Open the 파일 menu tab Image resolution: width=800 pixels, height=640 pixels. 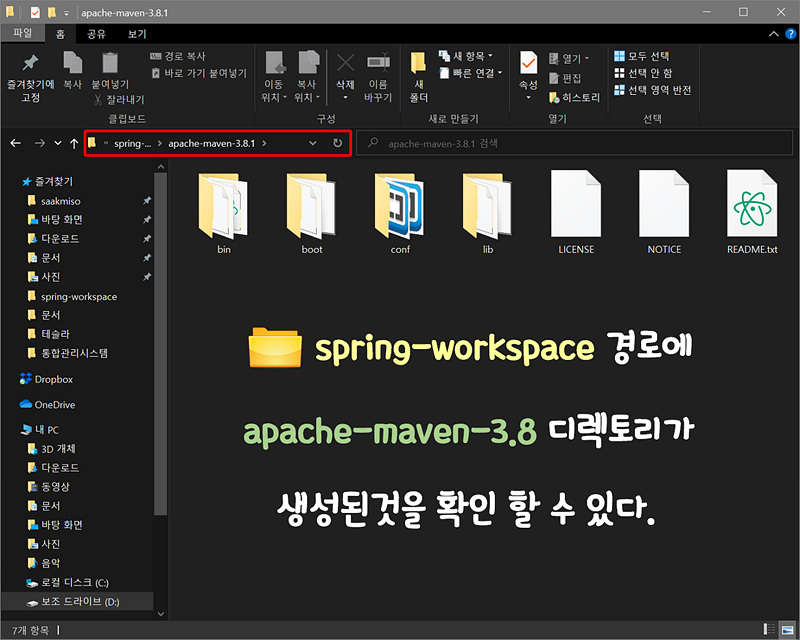(x=22, y=34)
